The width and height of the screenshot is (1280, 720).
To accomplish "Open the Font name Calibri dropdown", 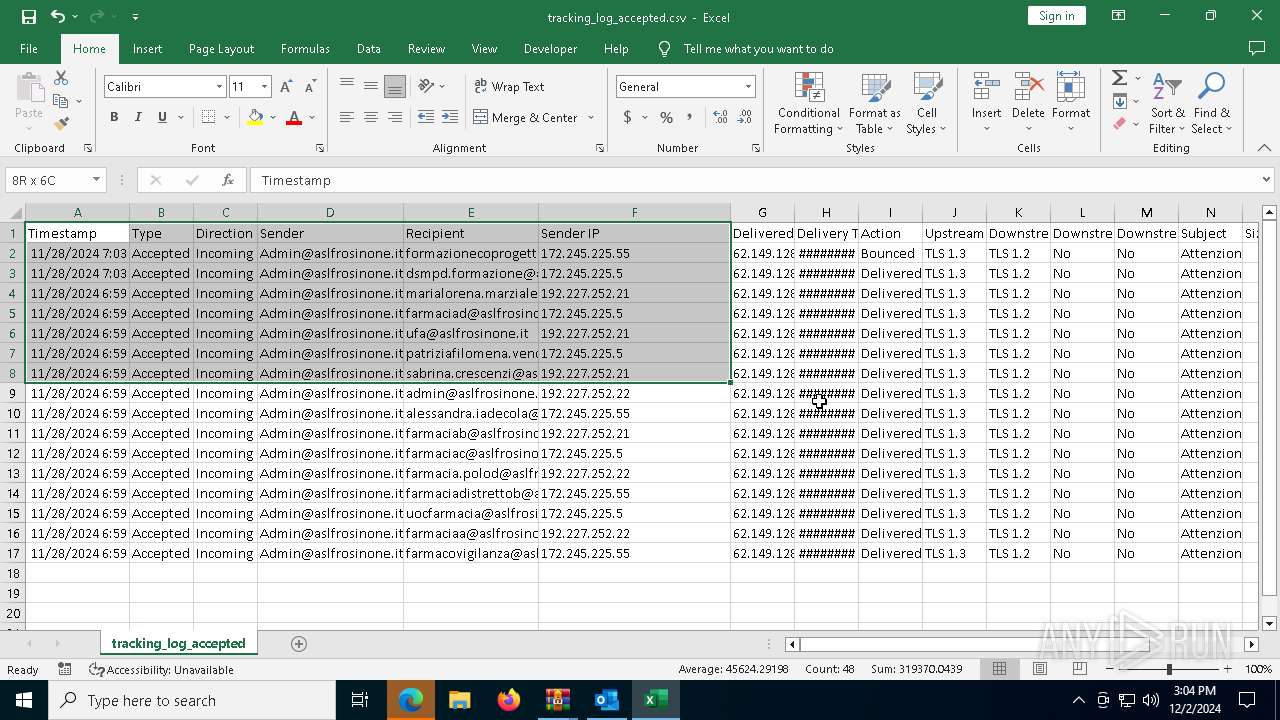I will tap(219, 87).
